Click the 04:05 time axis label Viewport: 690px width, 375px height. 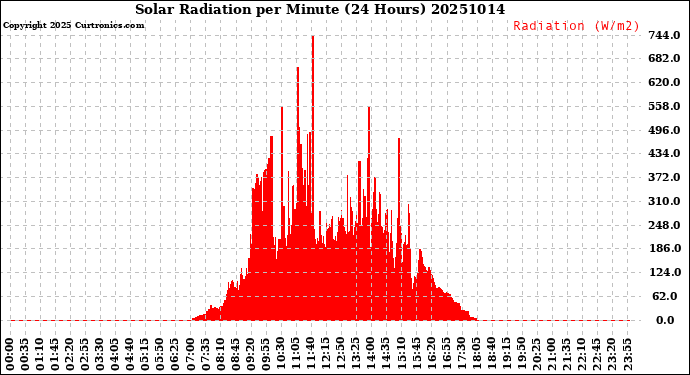click(115, 354)
